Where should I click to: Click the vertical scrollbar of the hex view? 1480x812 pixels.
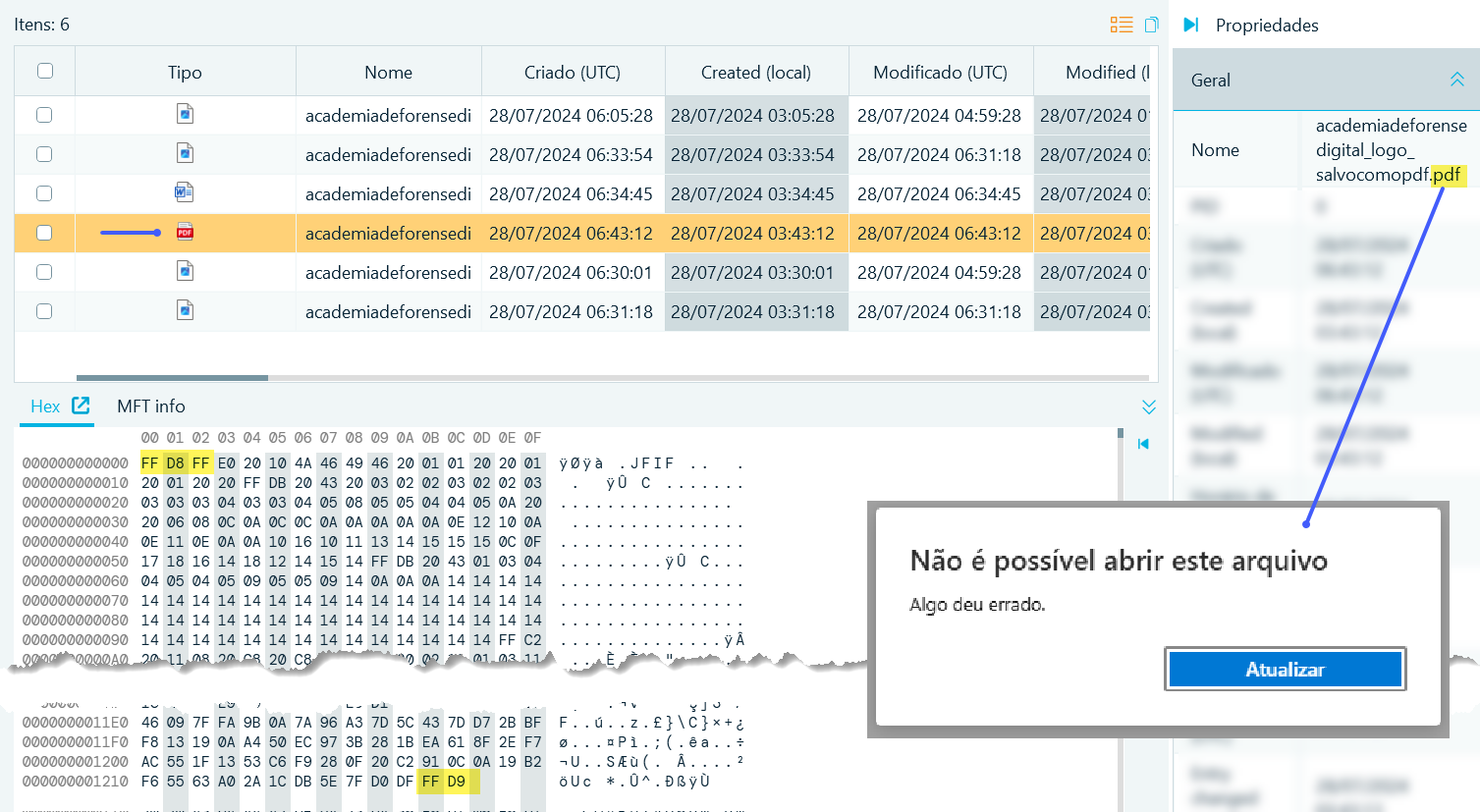1120,433
